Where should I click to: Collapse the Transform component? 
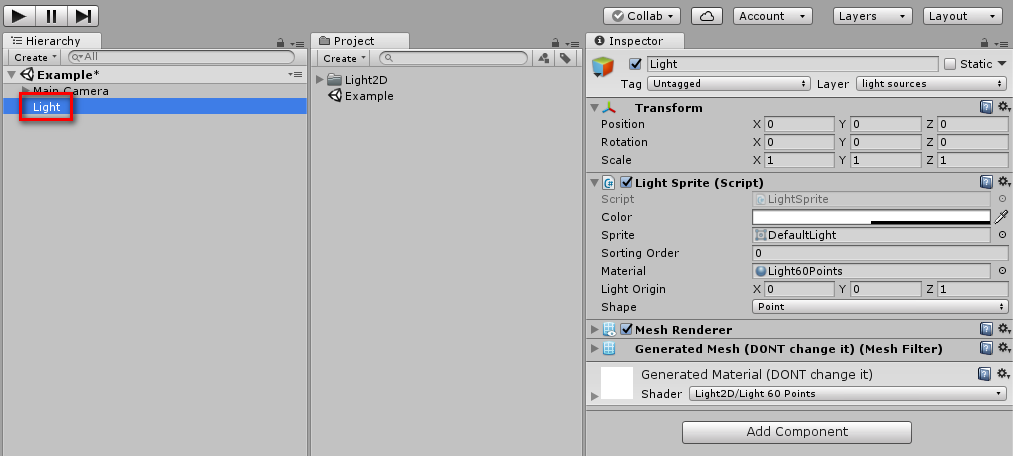[x=595, y=108]
